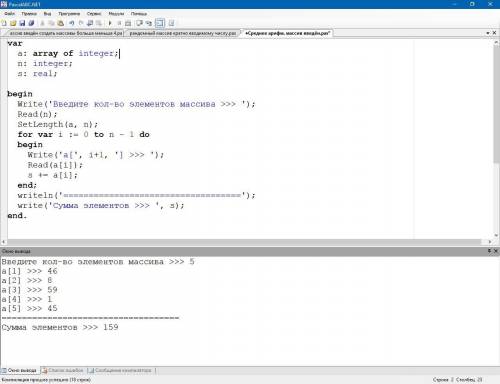Create a new file with the toolbar icon

(4, 23)
